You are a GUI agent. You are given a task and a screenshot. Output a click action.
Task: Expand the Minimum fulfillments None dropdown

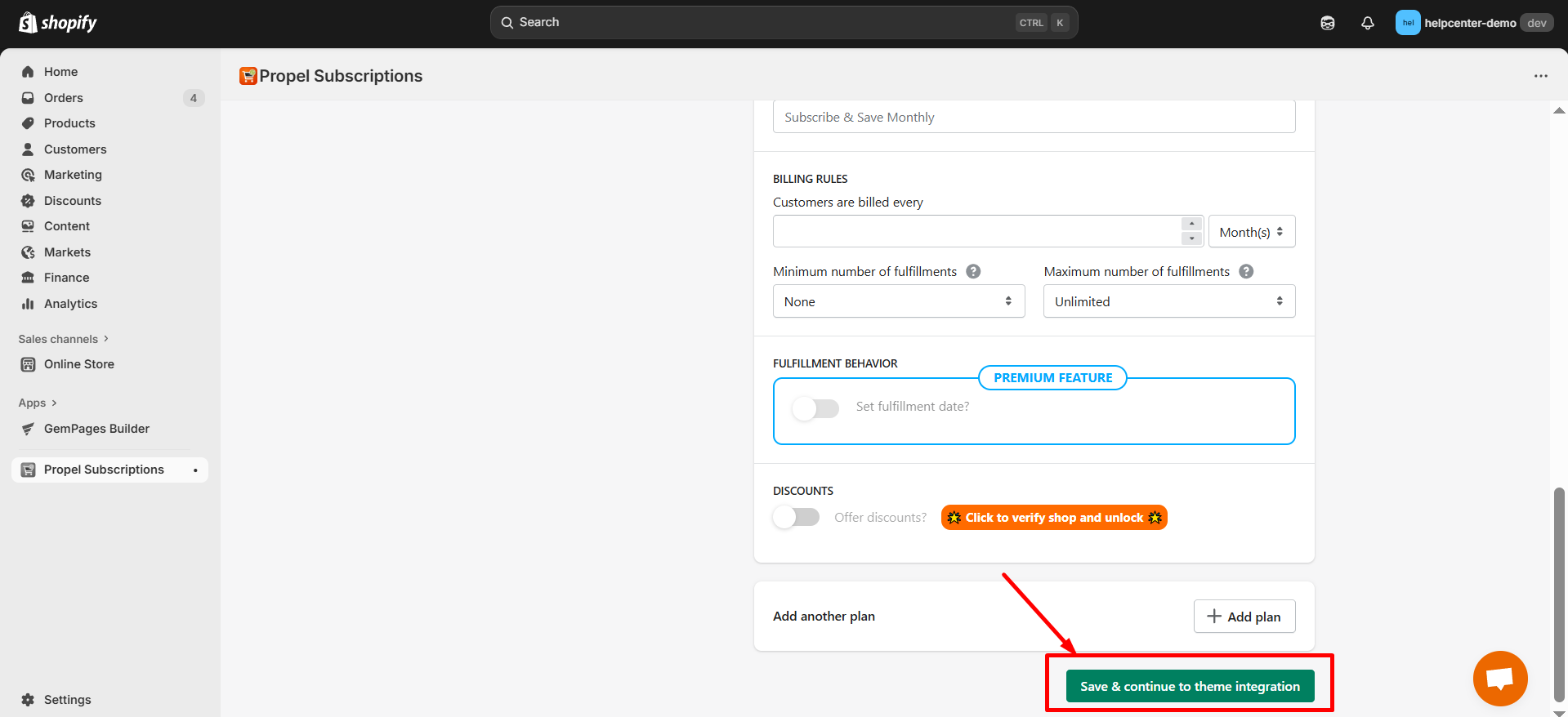point(898,301)
